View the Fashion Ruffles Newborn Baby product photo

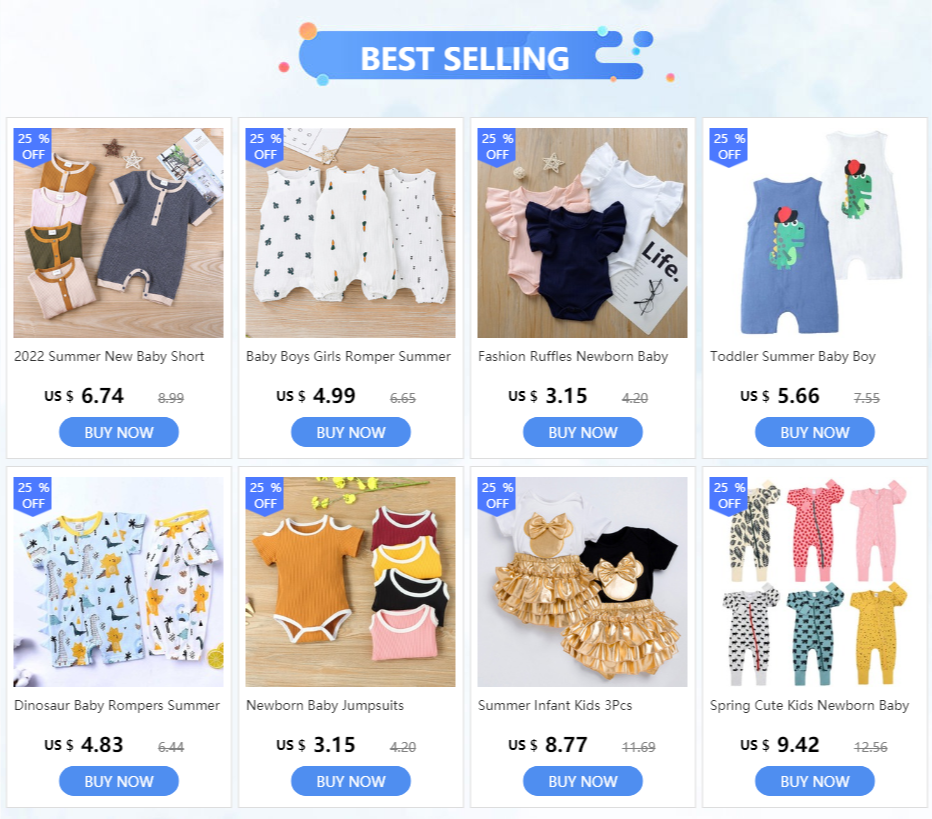pyautogui.click(x=582, y=233)
